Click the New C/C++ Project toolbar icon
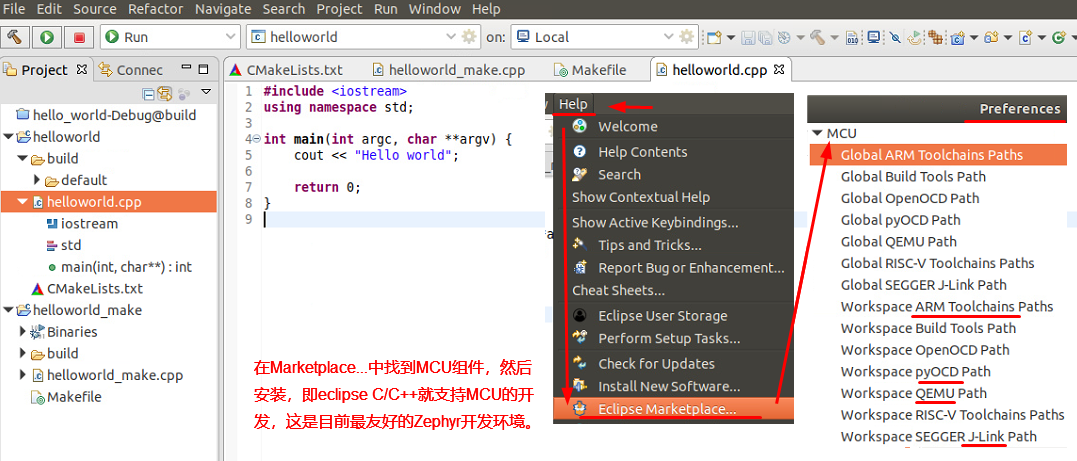This screenshot has height=461, width=1077. coord(959,37)
